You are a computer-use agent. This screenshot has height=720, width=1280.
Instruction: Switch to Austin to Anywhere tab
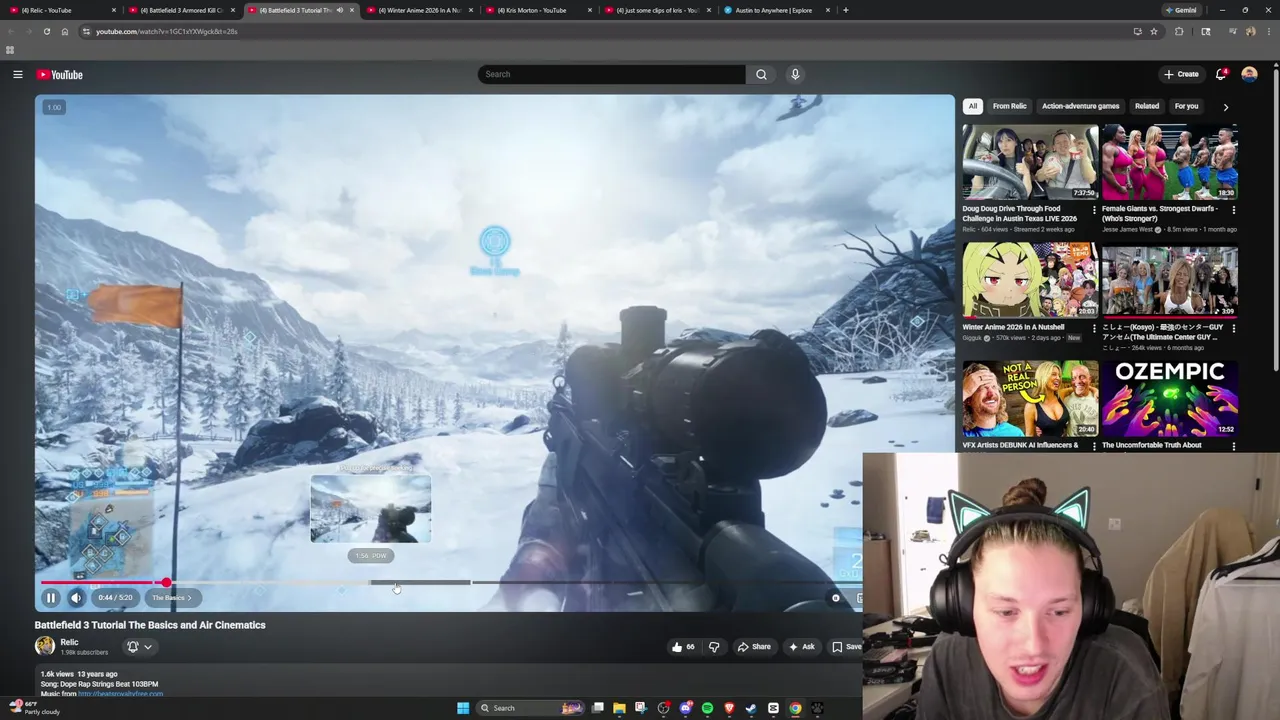point(775,10)
